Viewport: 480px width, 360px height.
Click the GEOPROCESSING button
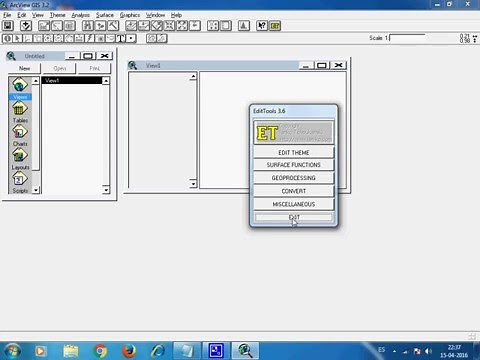tap(294, 178)
